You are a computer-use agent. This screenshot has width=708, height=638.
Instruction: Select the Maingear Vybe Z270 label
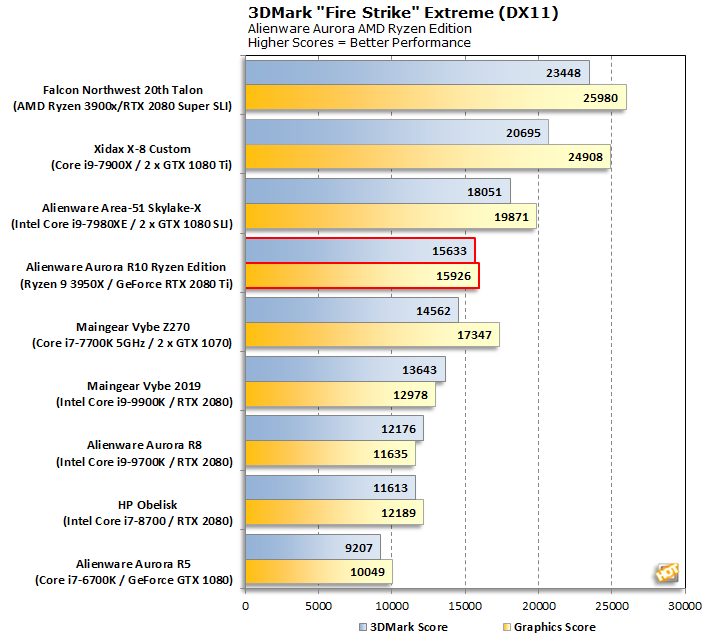(x=133, y=327)
